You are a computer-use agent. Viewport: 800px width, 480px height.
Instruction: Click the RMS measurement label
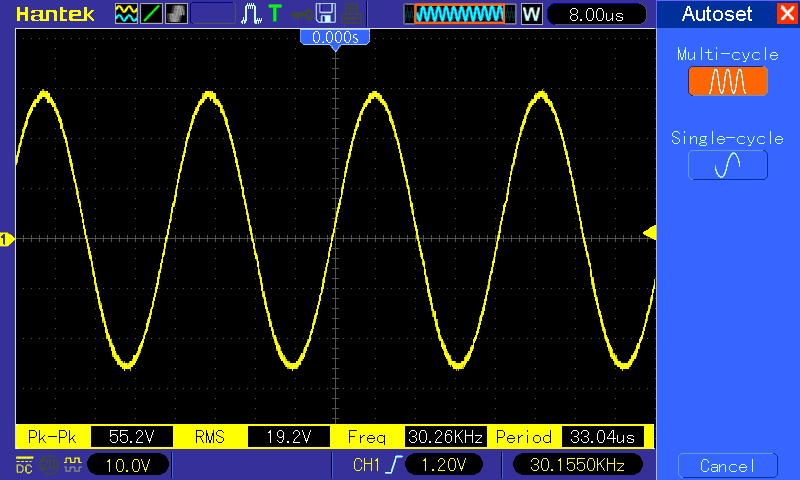pyautogui.click(x=210, y=437)
